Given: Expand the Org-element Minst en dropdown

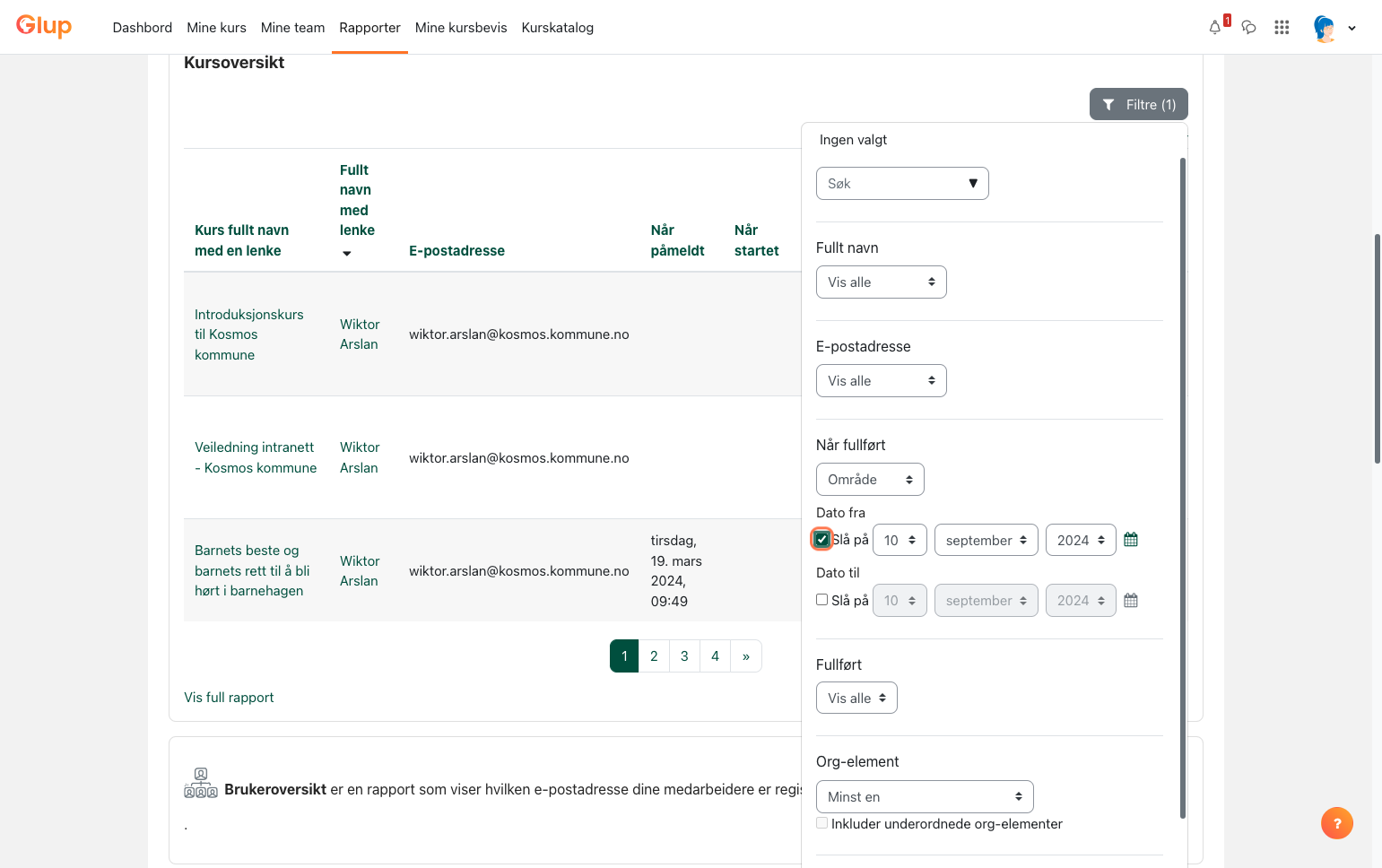Looking at the screenshot, I should (925, 797).
